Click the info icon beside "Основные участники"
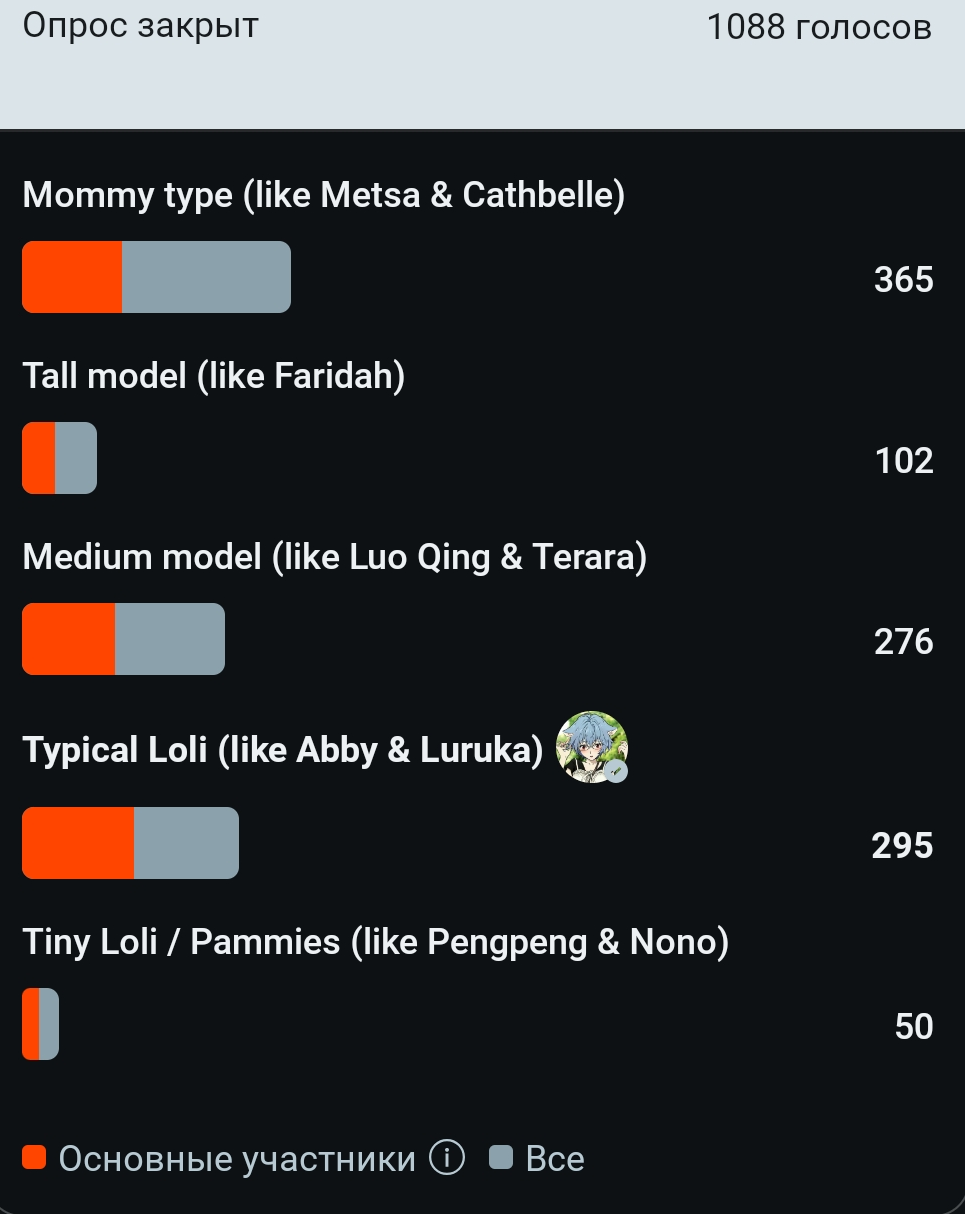This screenshot has height=1214, width=965. (x=447, y=1158)
